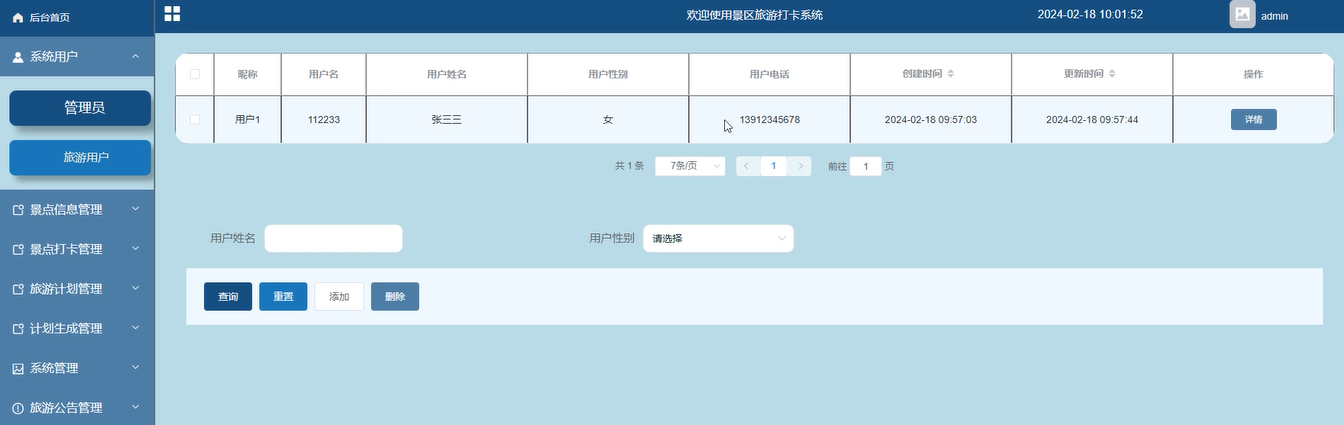Screen dimensions: 1344x425
Task: Click the 用户姓名 column header
Action: tap(446, 74)
